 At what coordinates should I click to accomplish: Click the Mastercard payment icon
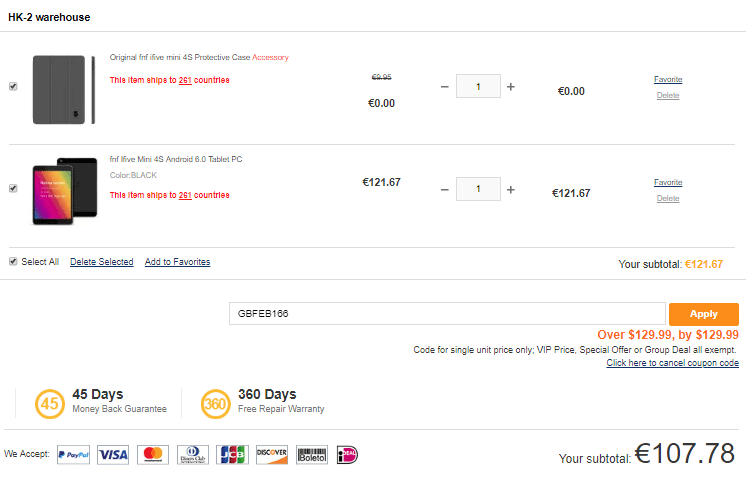click(x=153, y=455)
